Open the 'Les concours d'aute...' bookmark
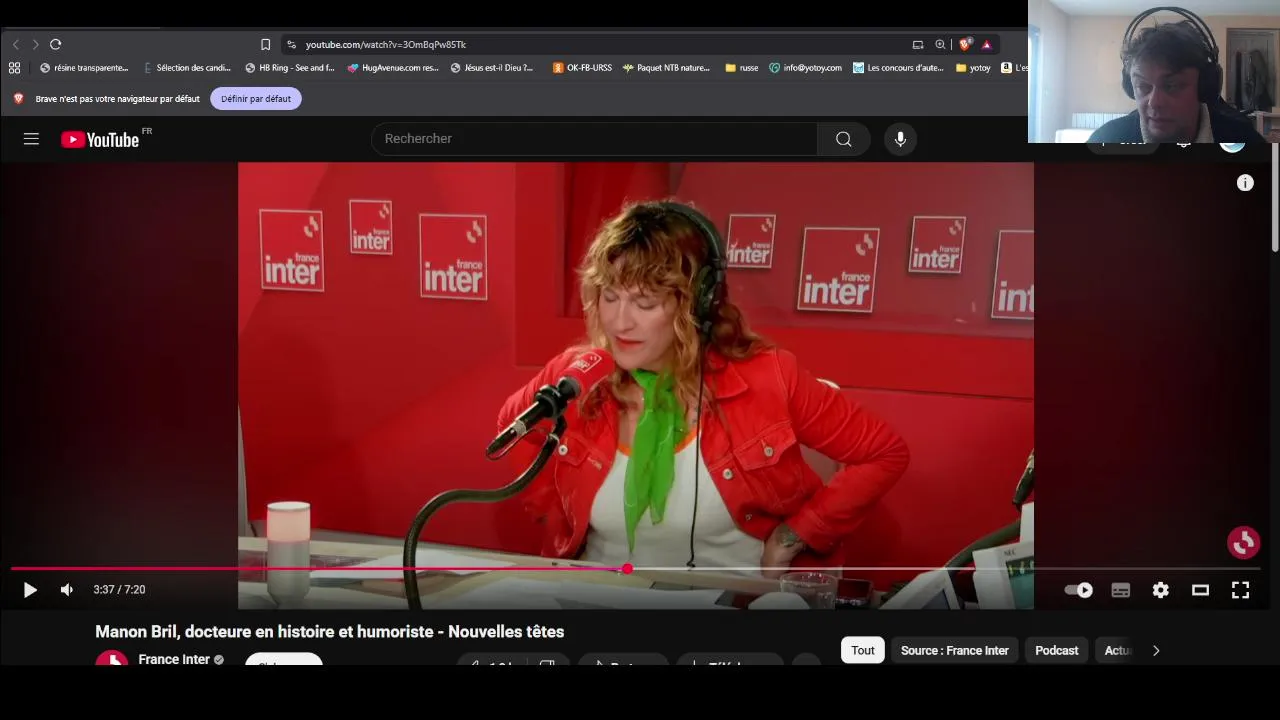Viewport: 1280px width, 720px height. tap(898, 68)
